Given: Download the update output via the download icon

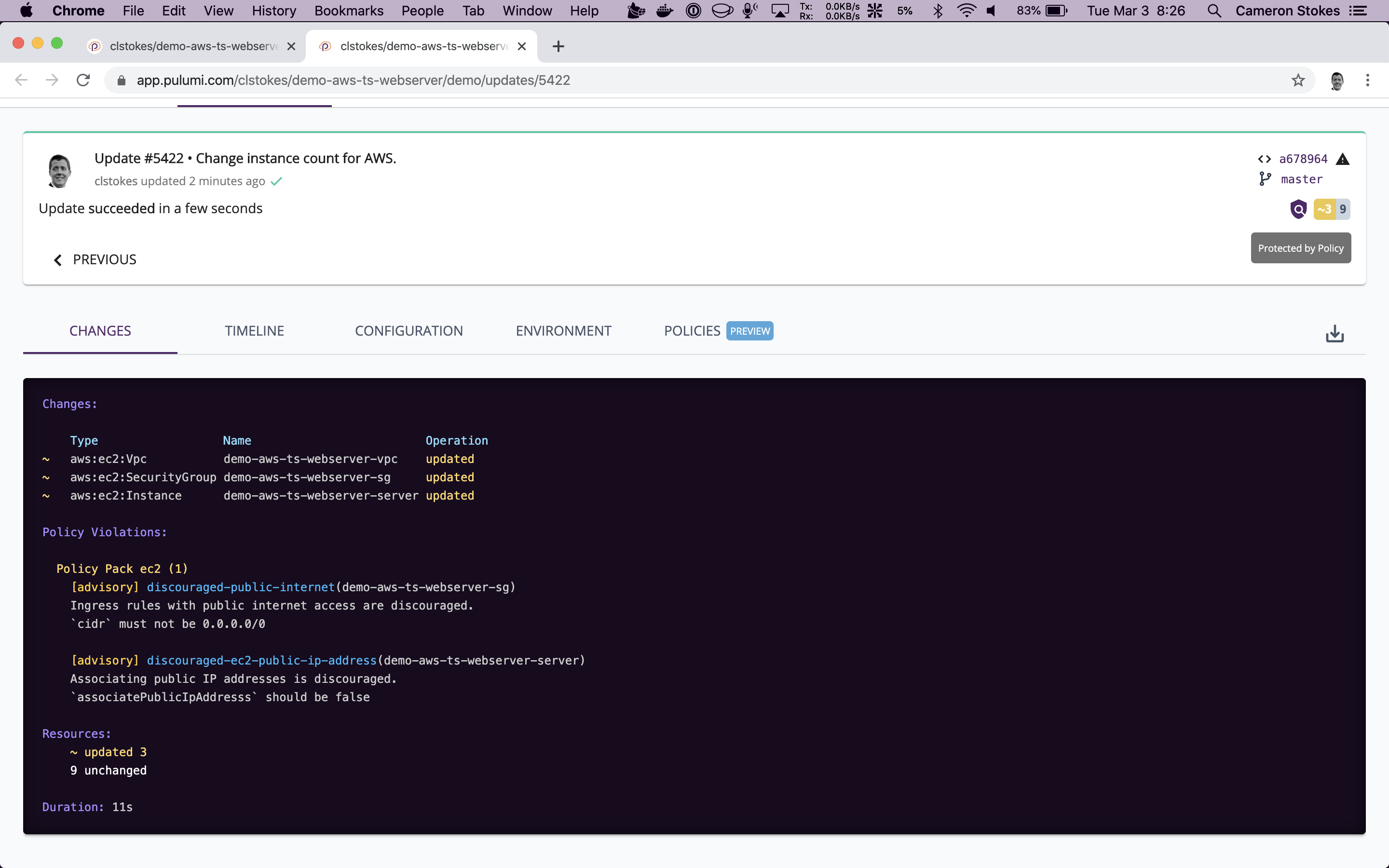Looking at the screenshot, I should click(x=1335, y=334).
